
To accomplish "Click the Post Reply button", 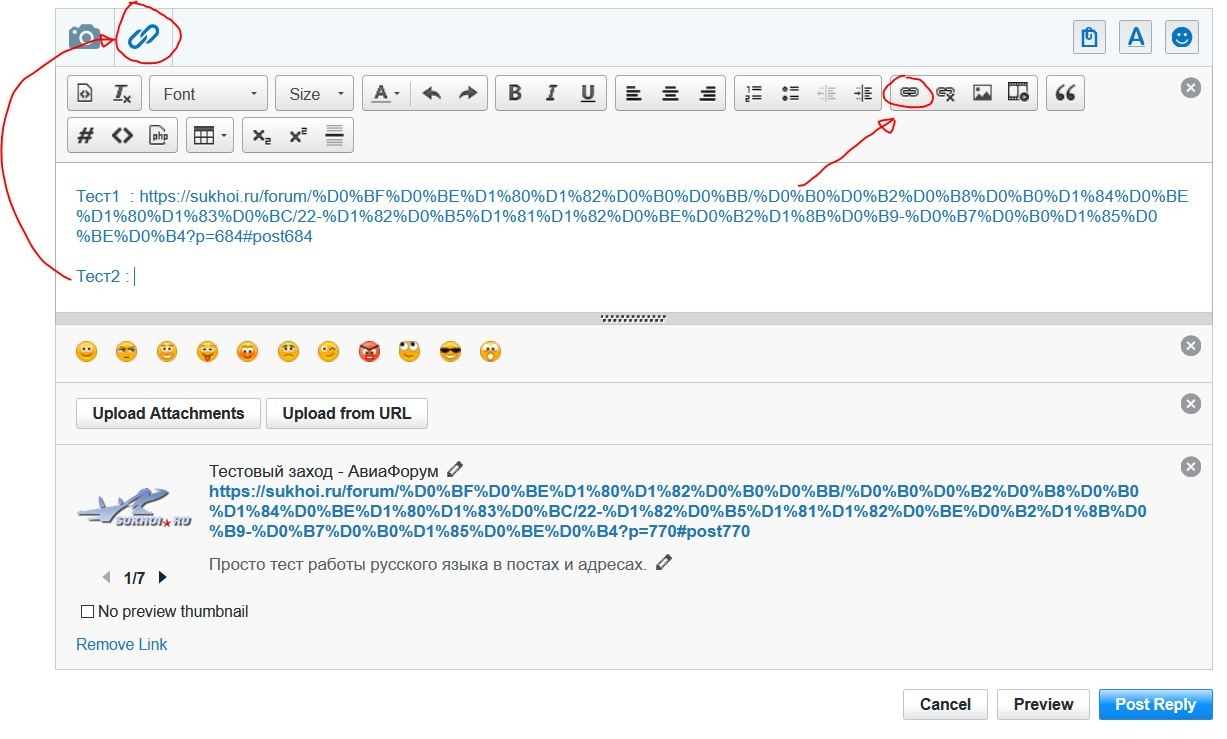I will tap(1155, 704).
